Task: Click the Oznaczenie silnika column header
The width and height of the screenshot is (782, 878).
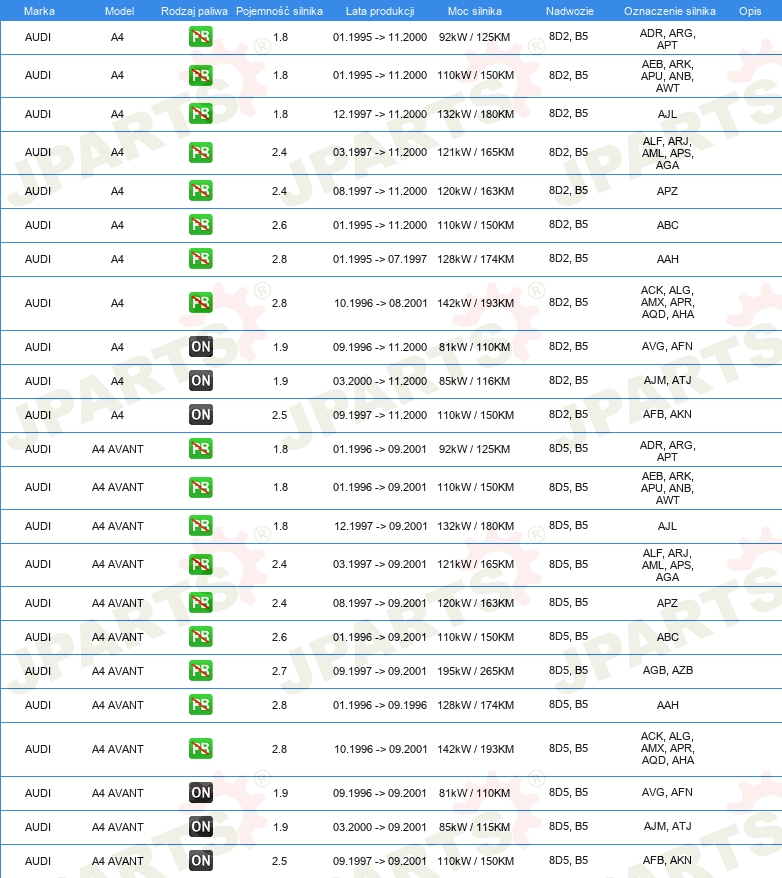Action: point(669,11)
